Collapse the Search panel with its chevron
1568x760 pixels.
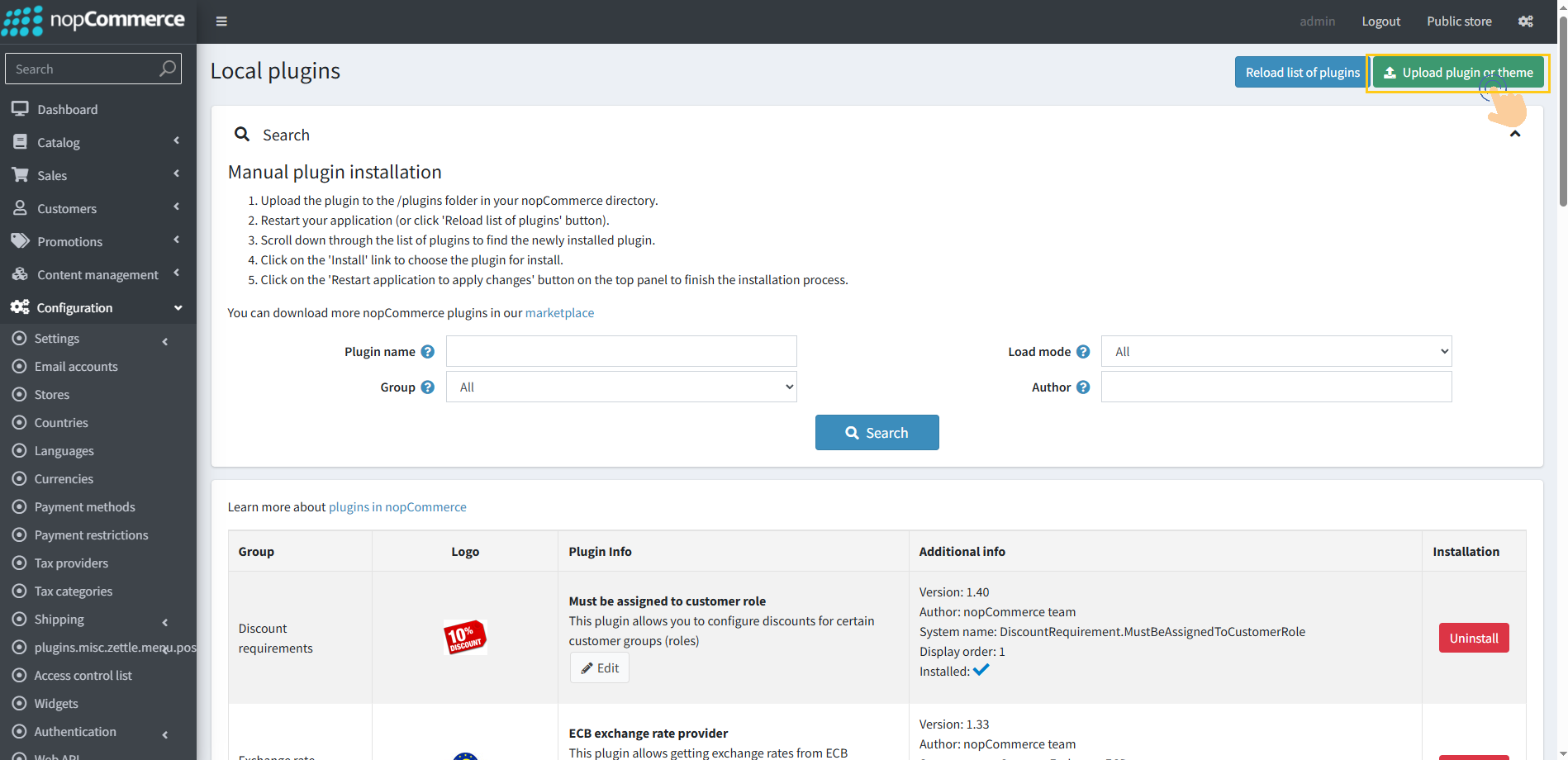coord(1516,134)
